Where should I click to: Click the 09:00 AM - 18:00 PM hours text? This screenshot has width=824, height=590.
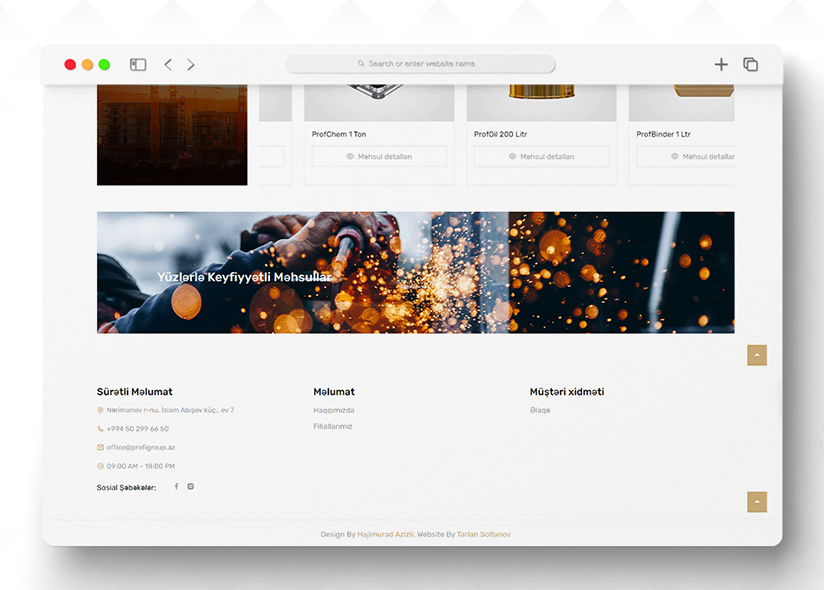141,466
